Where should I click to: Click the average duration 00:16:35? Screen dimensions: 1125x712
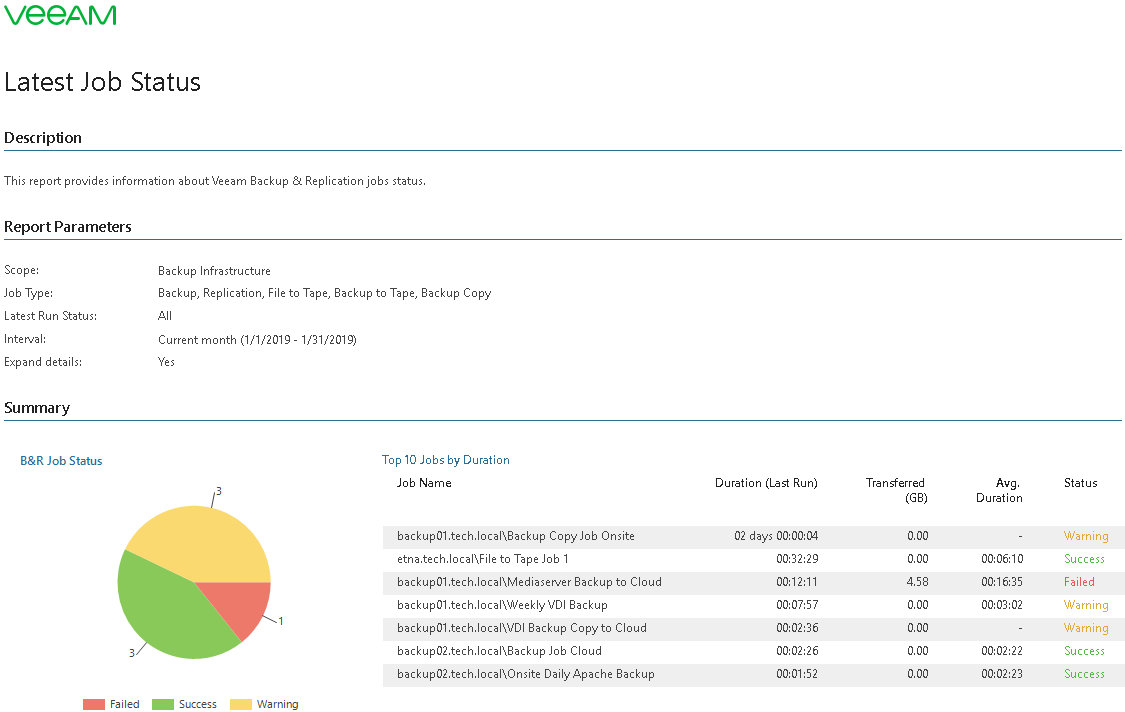coord(1002,582)
